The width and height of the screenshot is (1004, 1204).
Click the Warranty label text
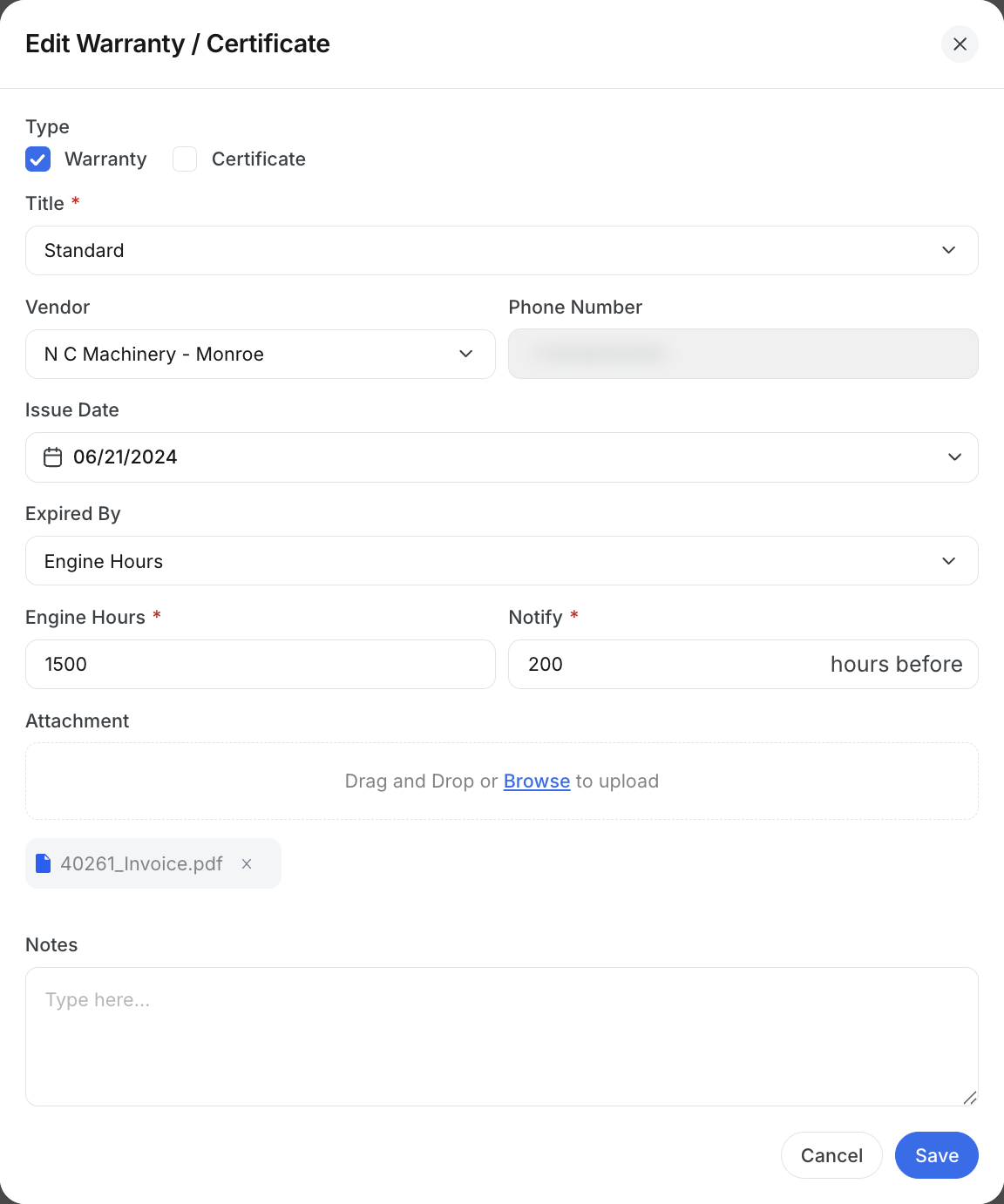coord(105,159)
